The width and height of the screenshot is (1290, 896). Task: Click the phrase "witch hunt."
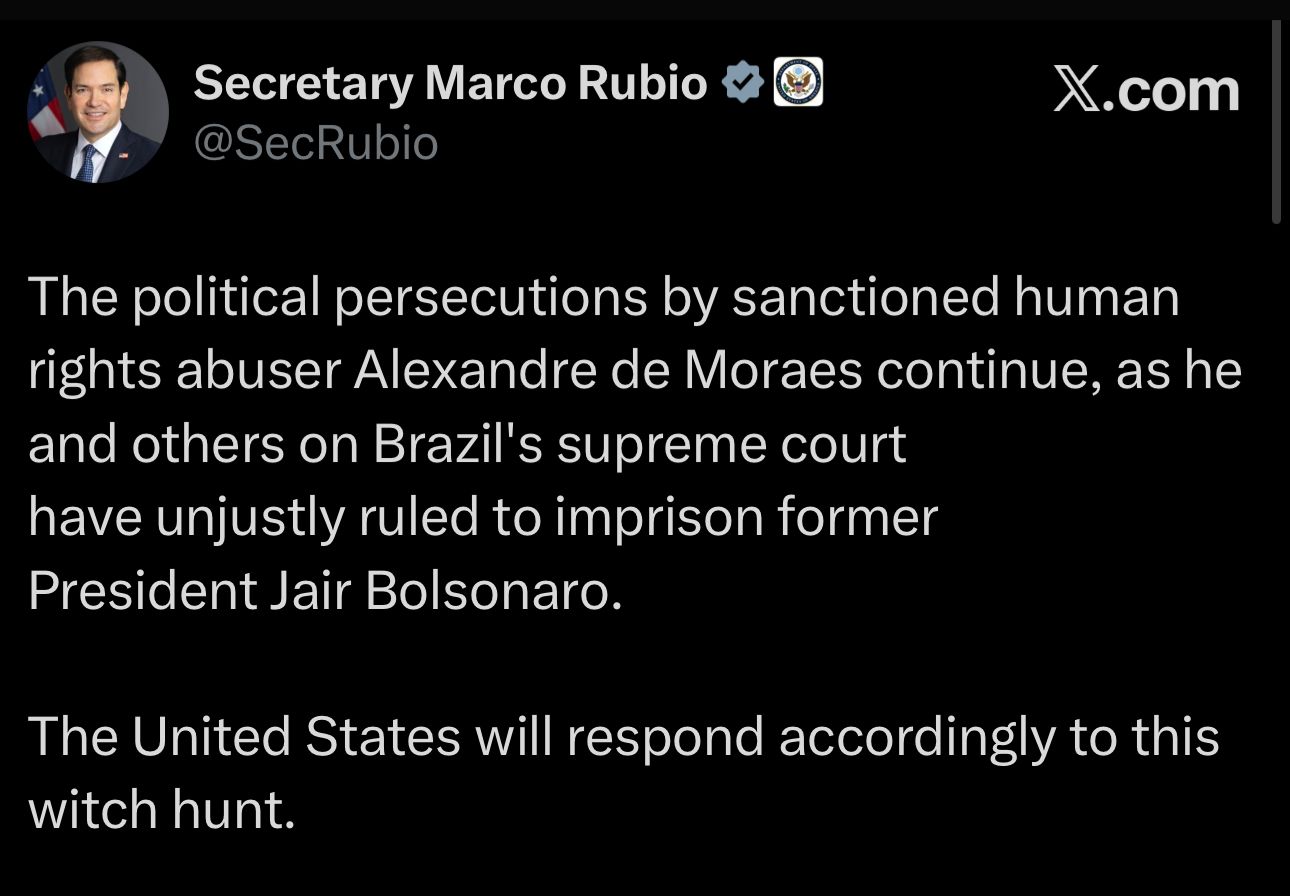pos(162,809)
